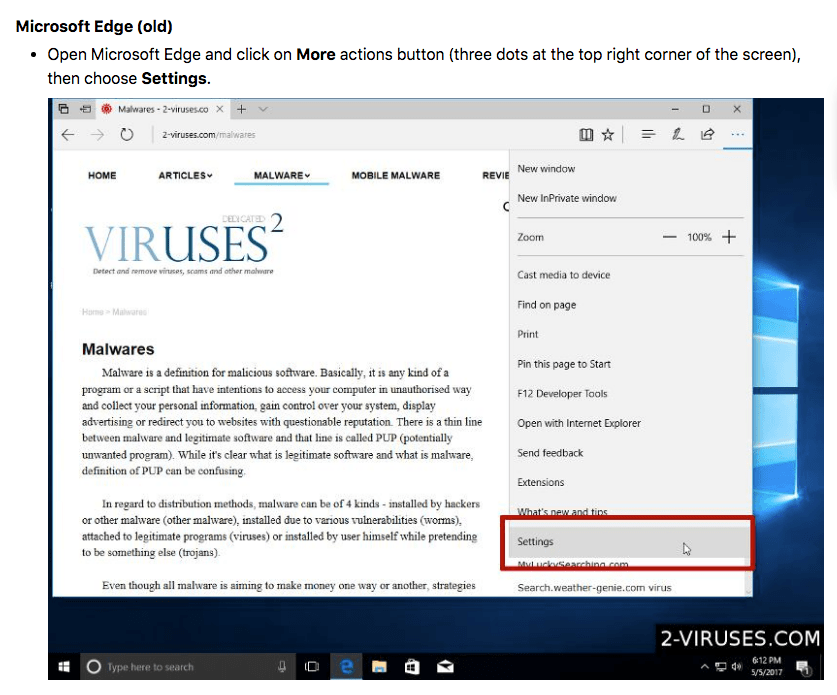Click the taskbar clock showing 6:12 PM
837x695 pixels.
(767, 666)
